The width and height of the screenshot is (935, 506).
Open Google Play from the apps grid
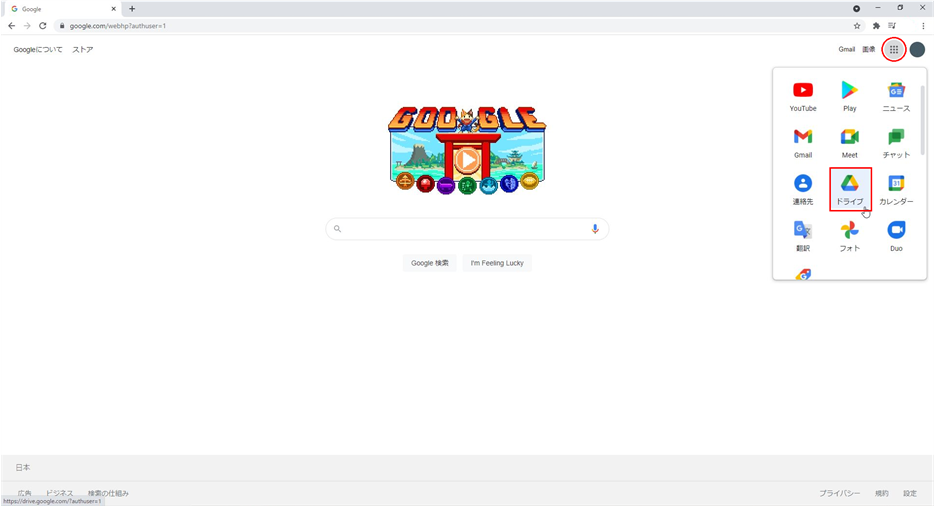click(x=849, y=96)
